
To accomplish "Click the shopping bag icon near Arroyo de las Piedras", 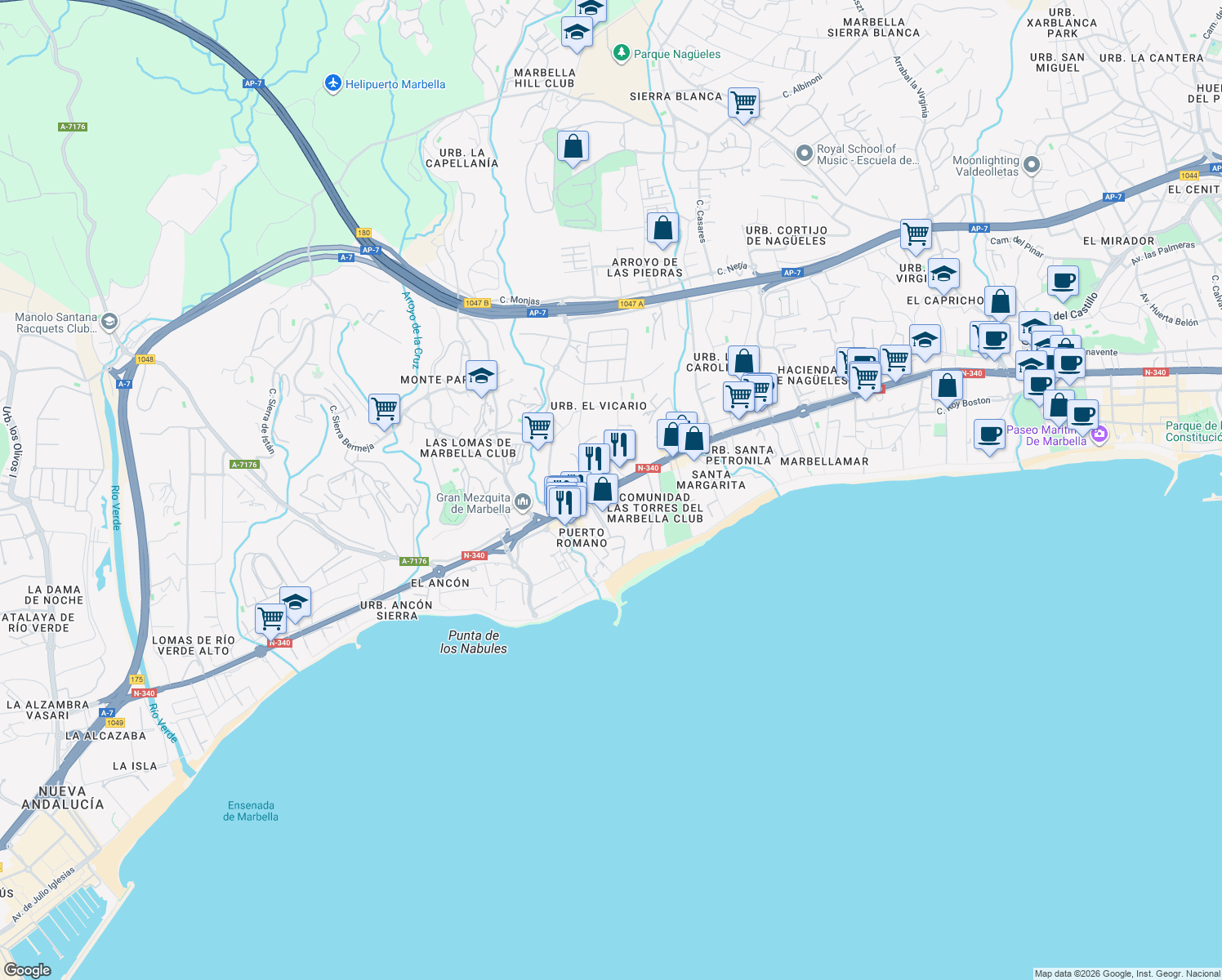I will click(662, 229).
